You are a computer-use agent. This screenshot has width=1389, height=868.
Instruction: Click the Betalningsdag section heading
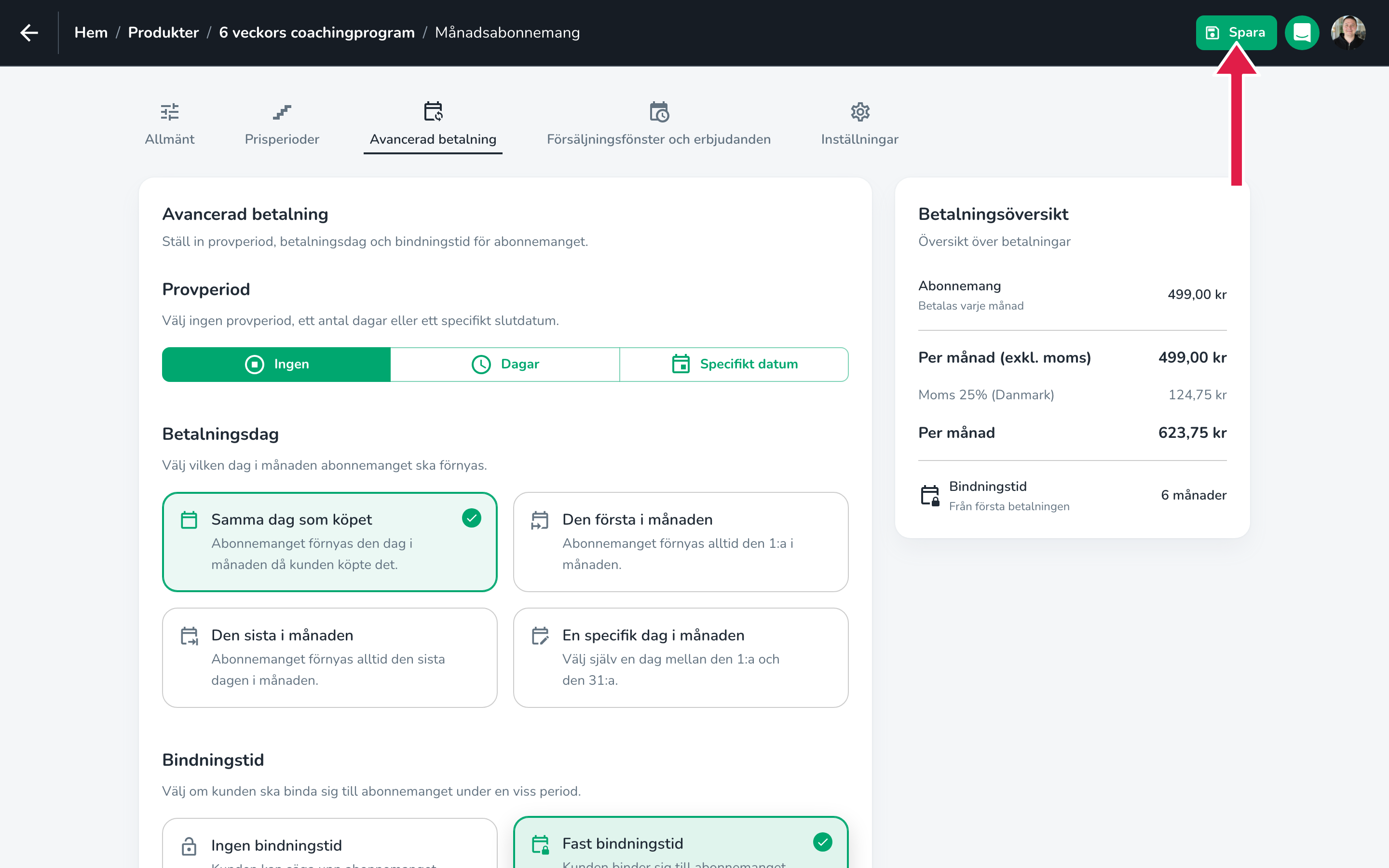(220, 434)
